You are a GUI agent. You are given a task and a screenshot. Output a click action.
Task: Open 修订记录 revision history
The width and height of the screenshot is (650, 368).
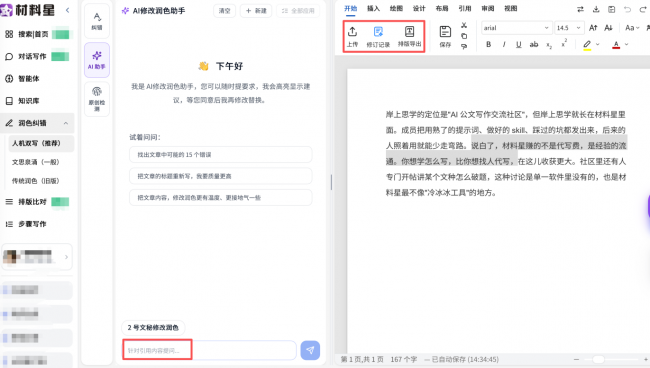click(378, 36)
